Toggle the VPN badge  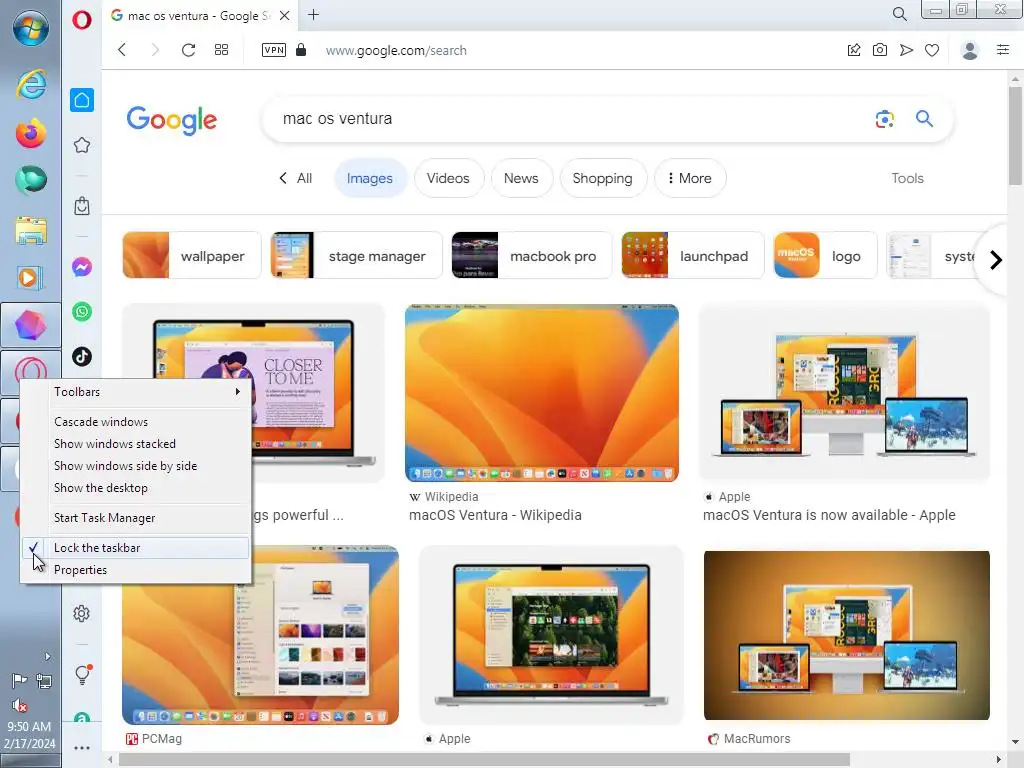click(x=274, y=50)
